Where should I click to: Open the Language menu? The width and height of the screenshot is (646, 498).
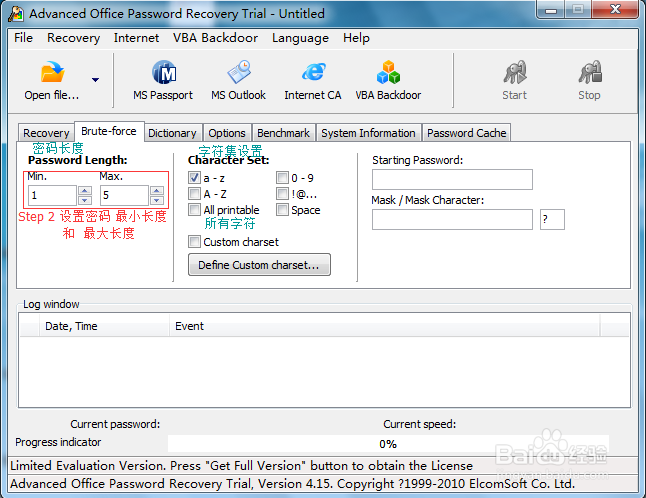pos(300,38)
